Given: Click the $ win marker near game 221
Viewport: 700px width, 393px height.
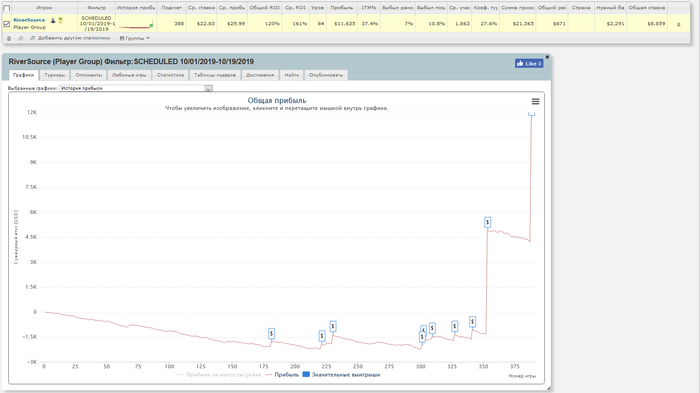Looking at the screenshot, I should point(322,335).
